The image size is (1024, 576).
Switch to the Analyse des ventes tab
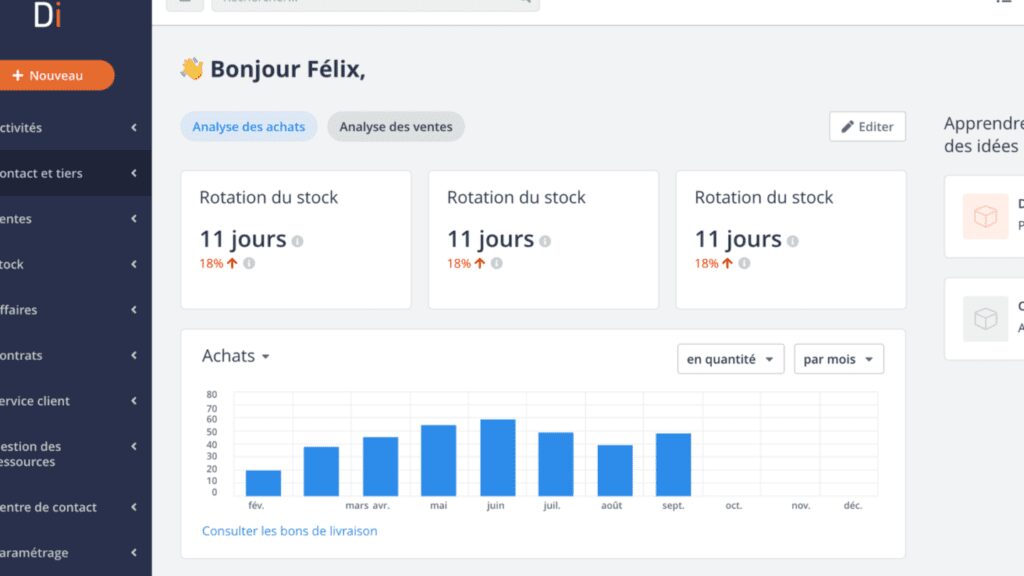[395, 126]
